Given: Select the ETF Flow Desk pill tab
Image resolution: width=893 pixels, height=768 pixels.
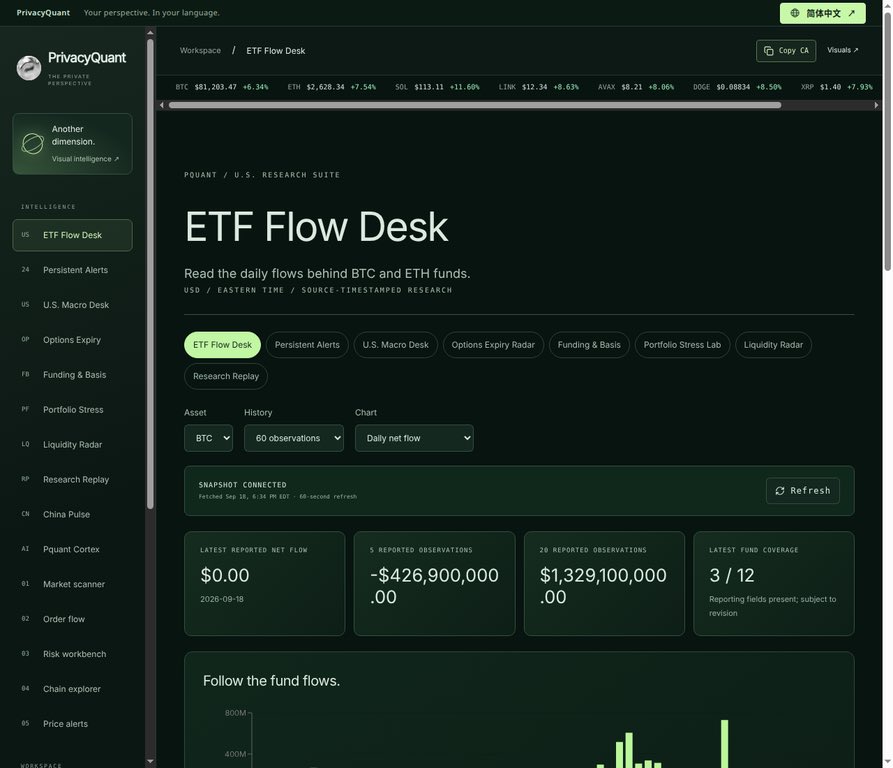Looking at the screenshot, I should (x=222, y=344).
